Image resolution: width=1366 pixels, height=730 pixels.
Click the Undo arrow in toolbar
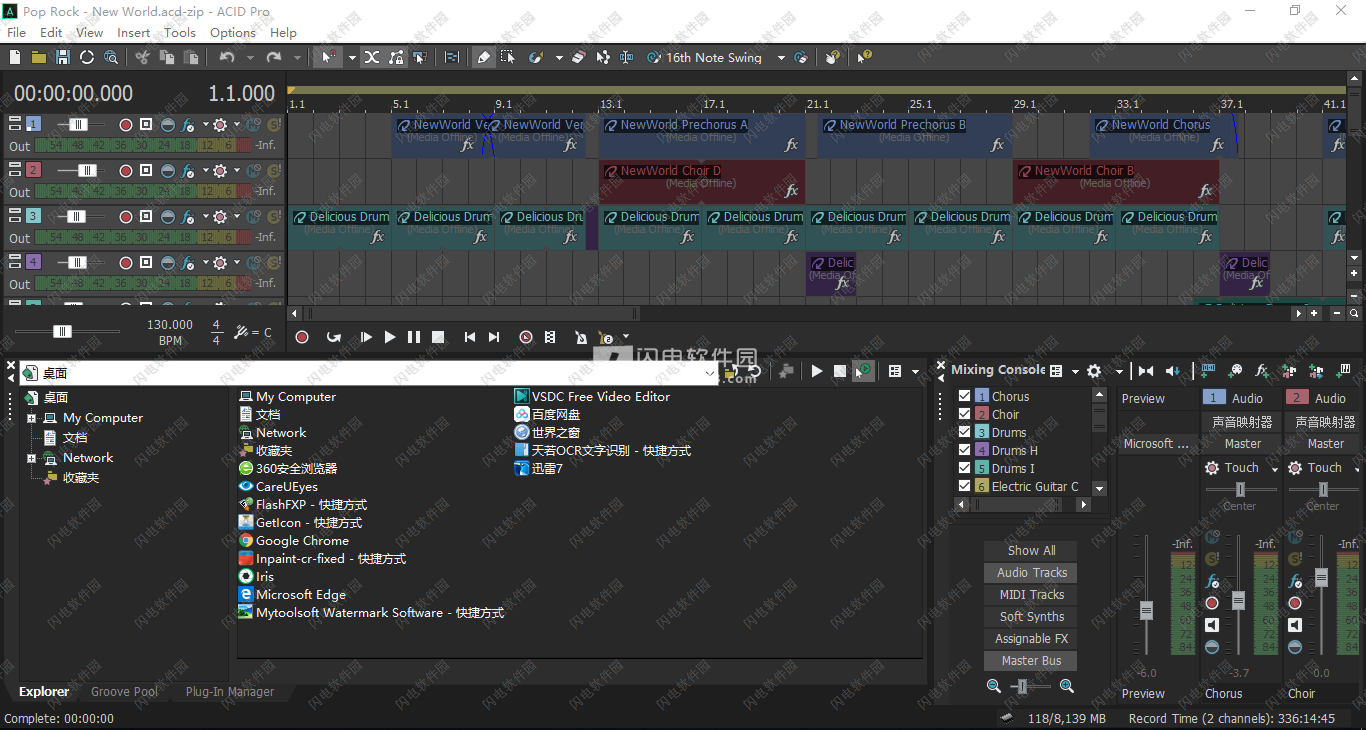[x=227, y=58]
